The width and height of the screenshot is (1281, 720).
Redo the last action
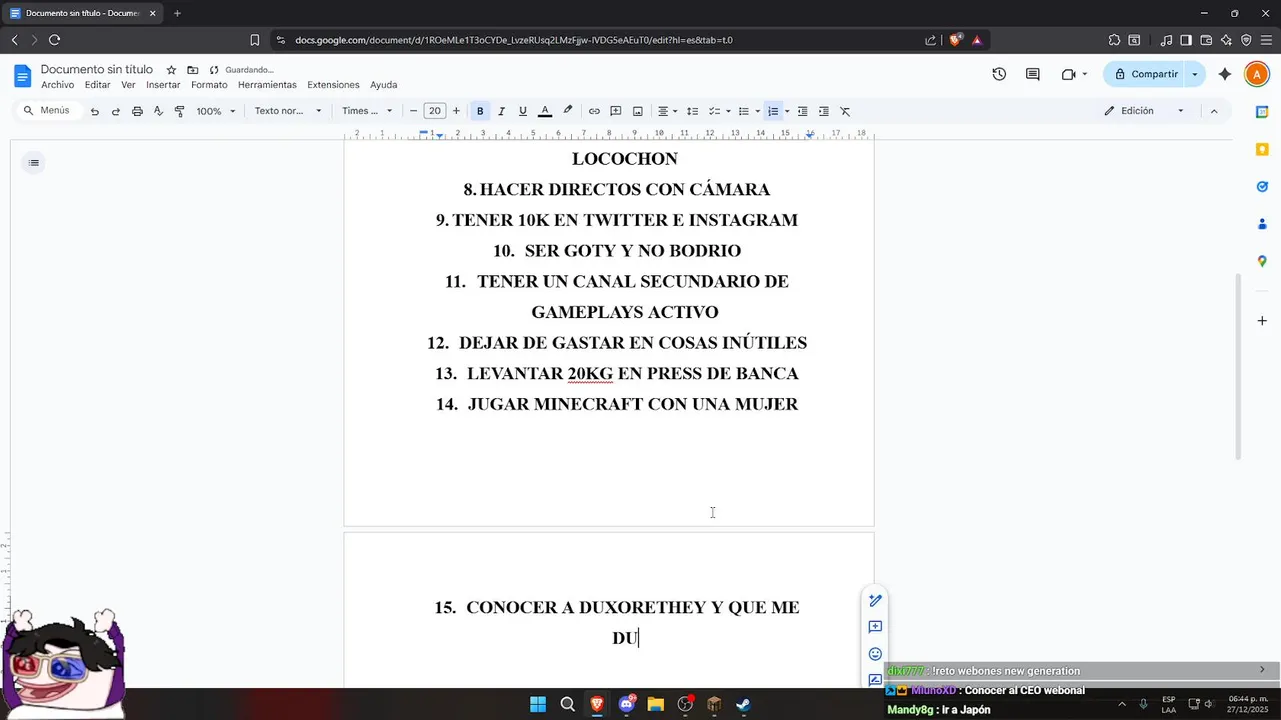(x=116, y=111)
